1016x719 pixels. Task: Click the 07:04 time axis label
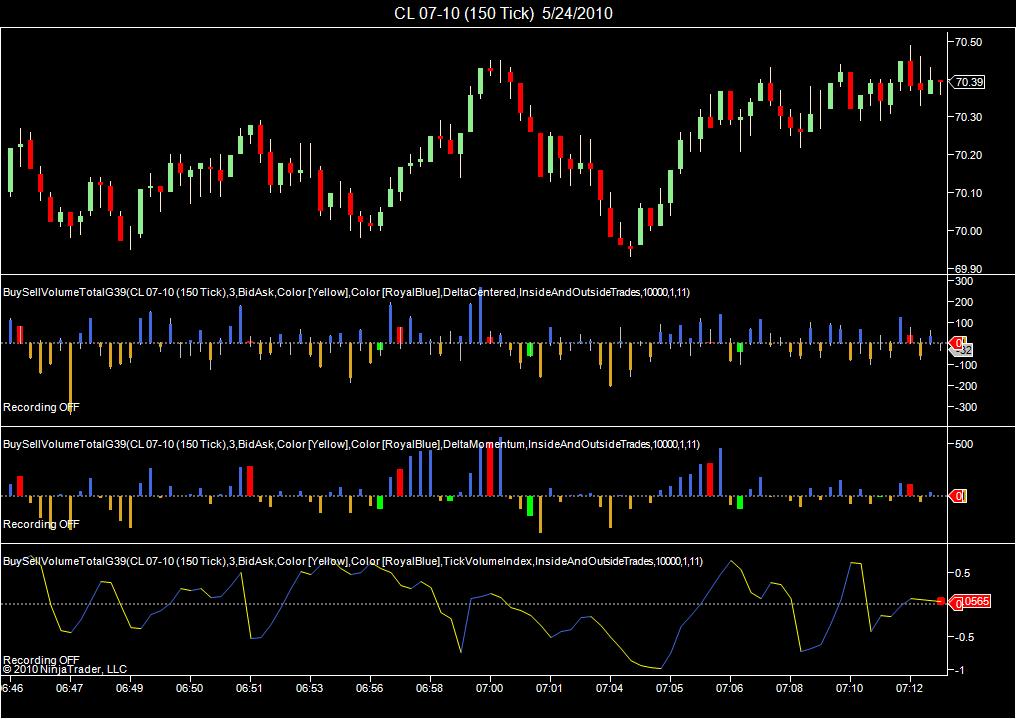pos(610,688)
